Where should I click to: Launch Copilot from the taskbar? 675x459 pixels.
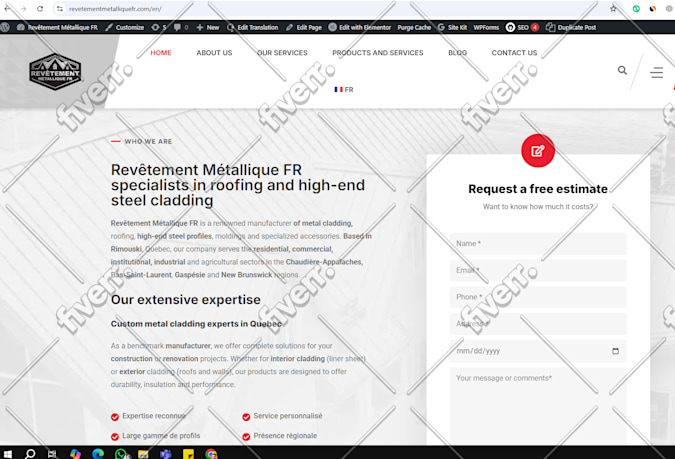tap(75, 454)
